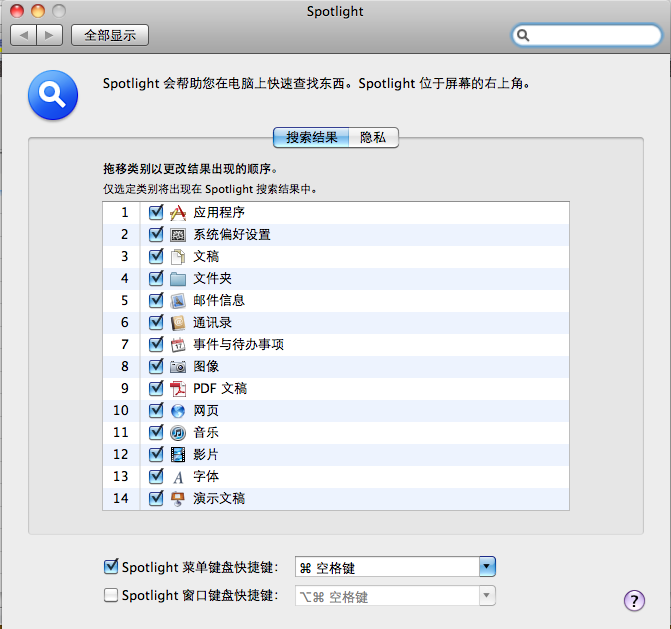Click the magnifier icon in search field

pos(523,35)
